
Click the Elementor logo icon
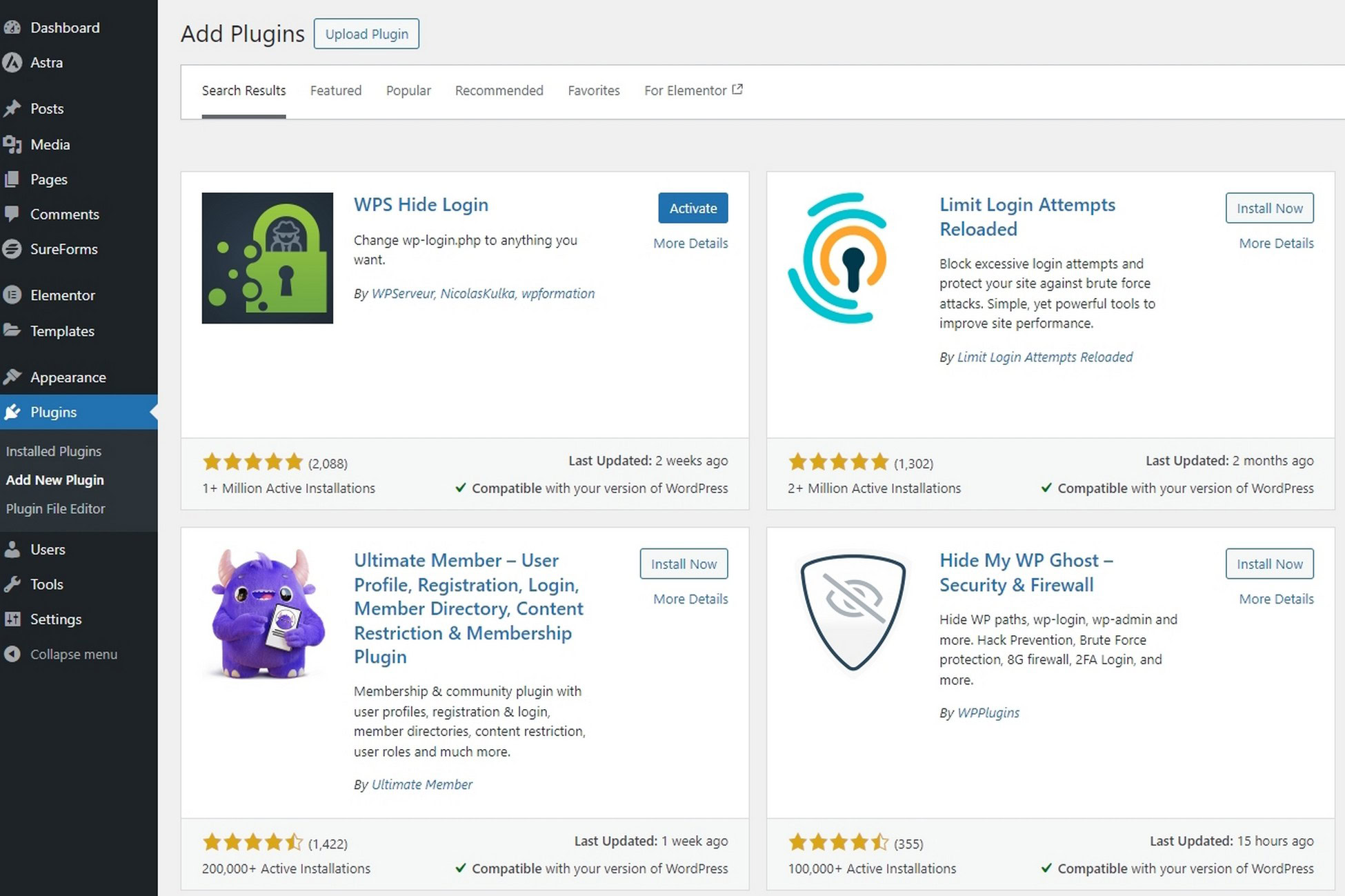click(x=12, y=295)
